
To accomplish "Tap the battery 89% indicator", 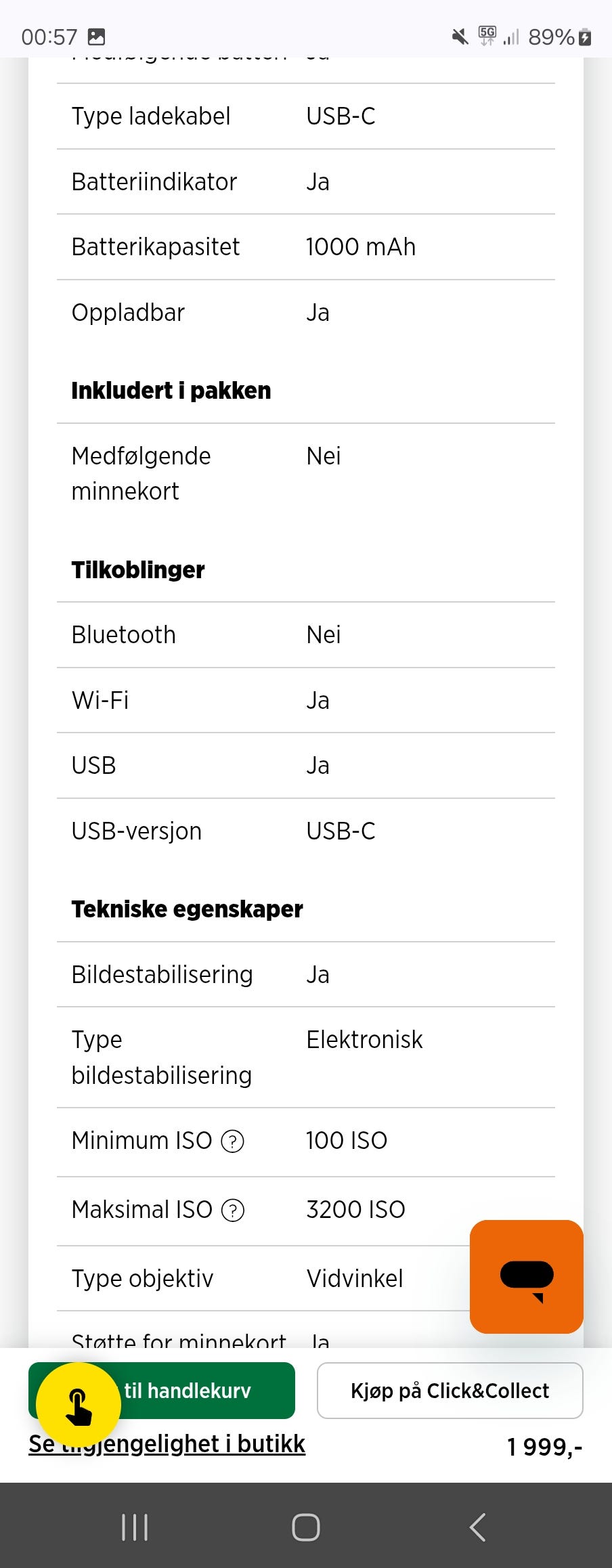I will tap(559, 37).
